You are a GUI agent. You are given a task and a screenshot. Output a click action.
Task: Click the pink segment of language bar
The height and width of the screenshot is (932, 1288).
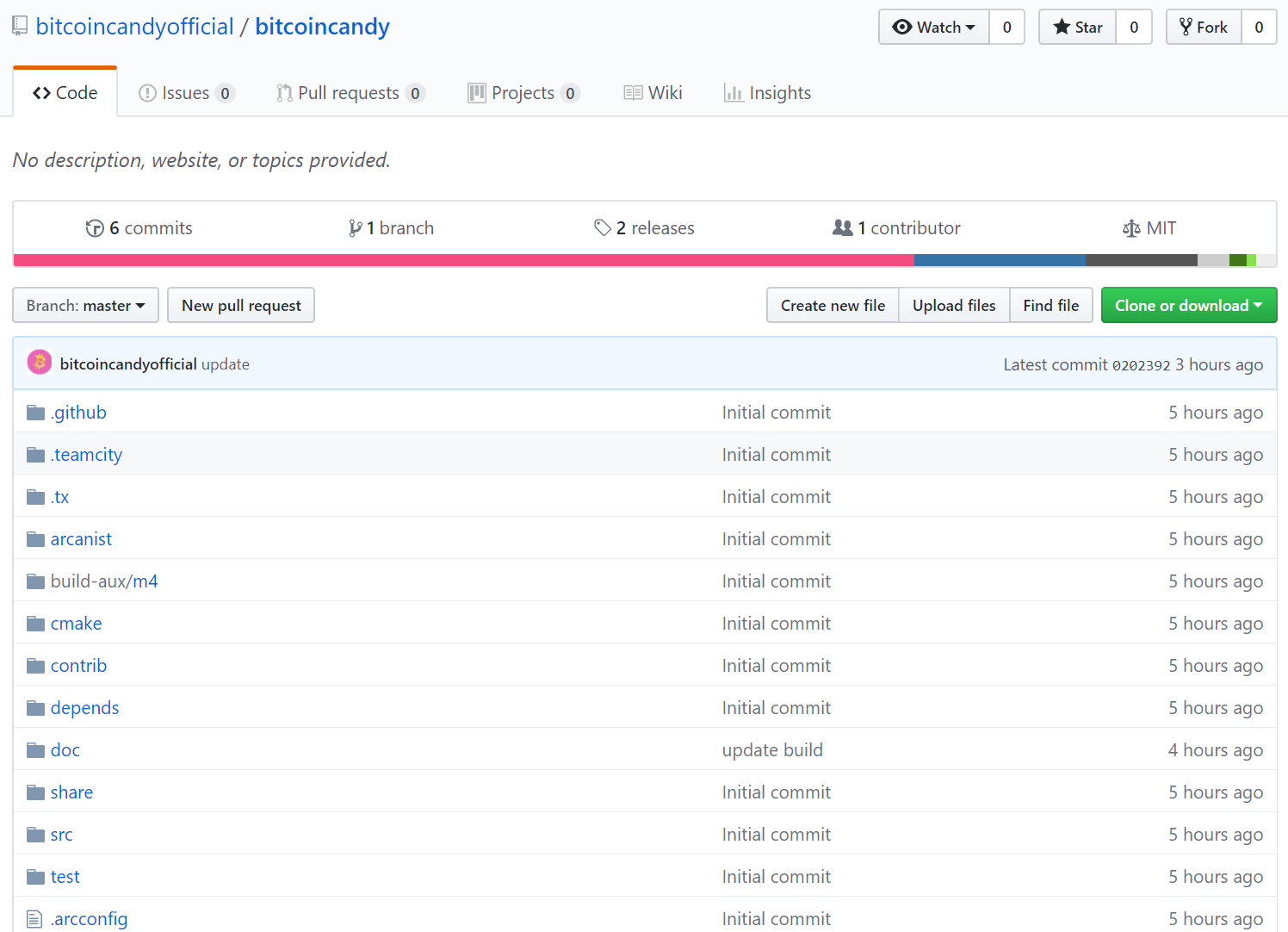click(464, 260)
